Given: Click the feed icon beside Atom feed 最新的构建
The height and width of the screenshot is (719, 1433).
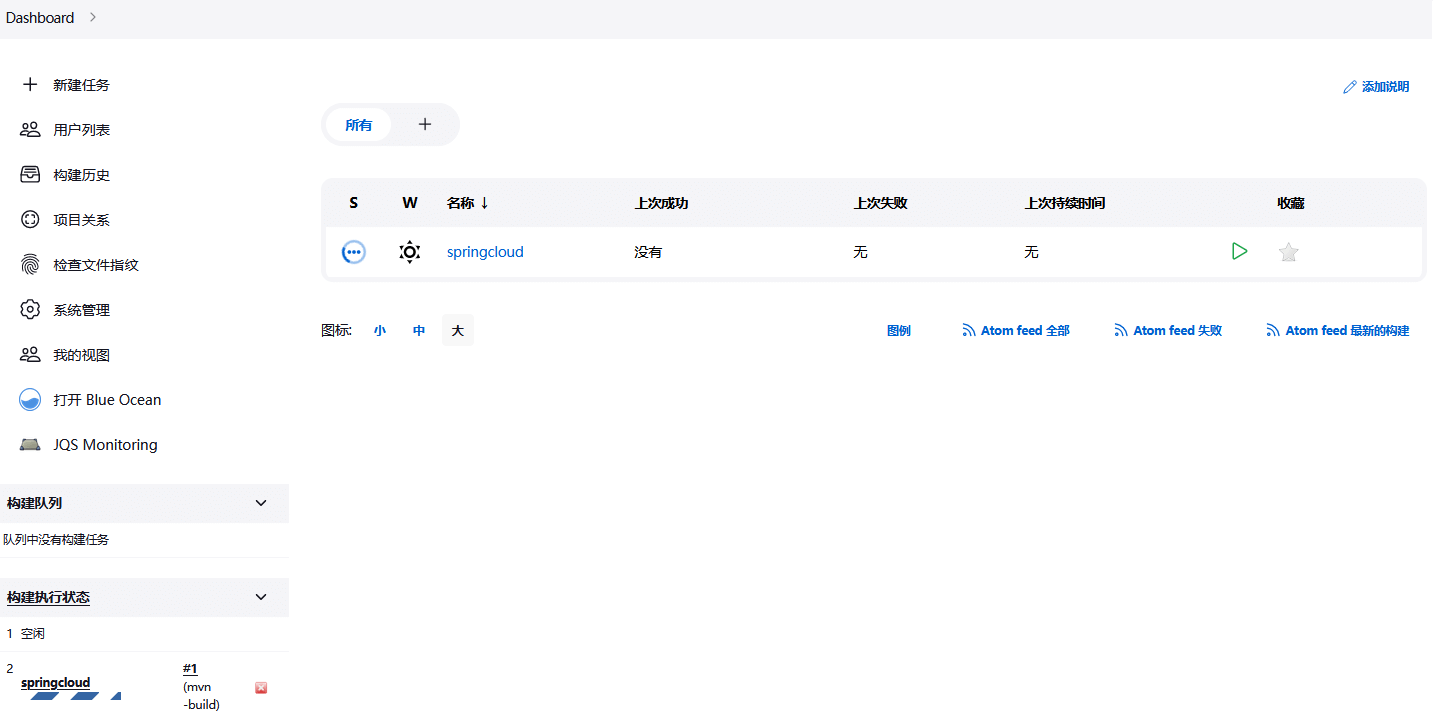Looking at the screenshot, I should pos(1273,330).
